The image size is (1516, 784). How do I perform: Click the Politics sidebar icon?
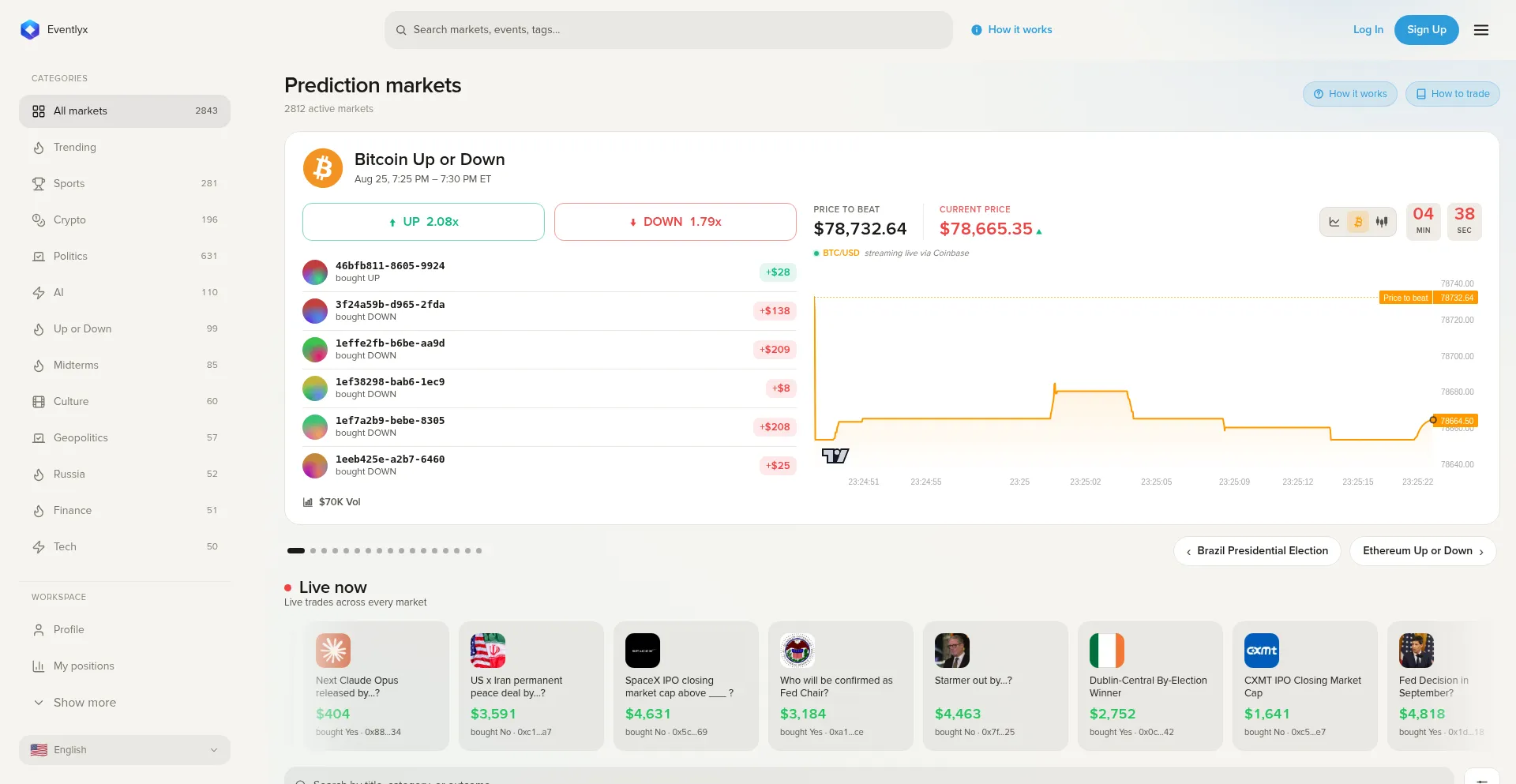tap(39, 257)
